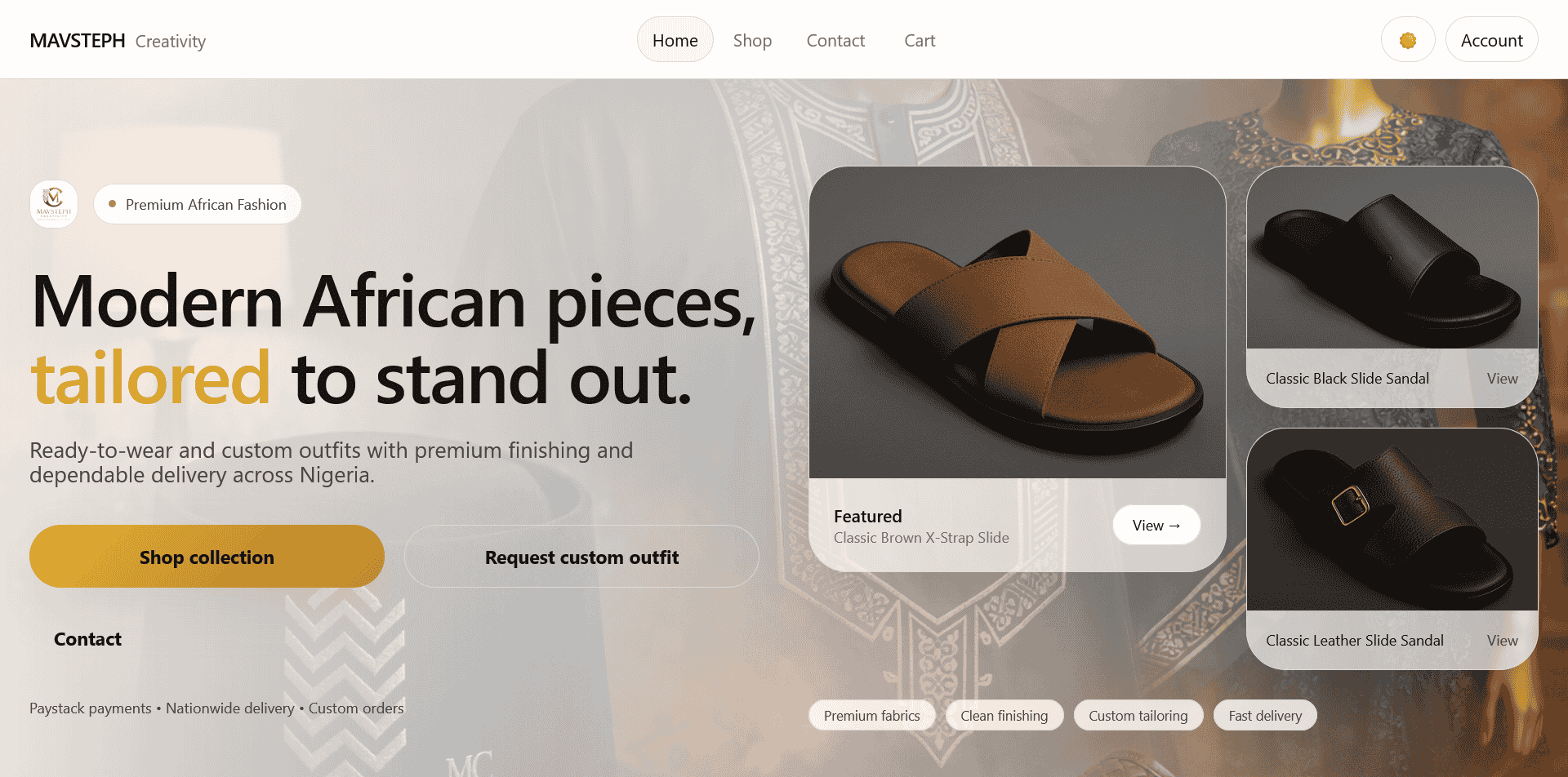Open the Featured Classic Brown X-Strap Slide image
Viewport: 1568px width, 777px height.
tap(1018, 321)
